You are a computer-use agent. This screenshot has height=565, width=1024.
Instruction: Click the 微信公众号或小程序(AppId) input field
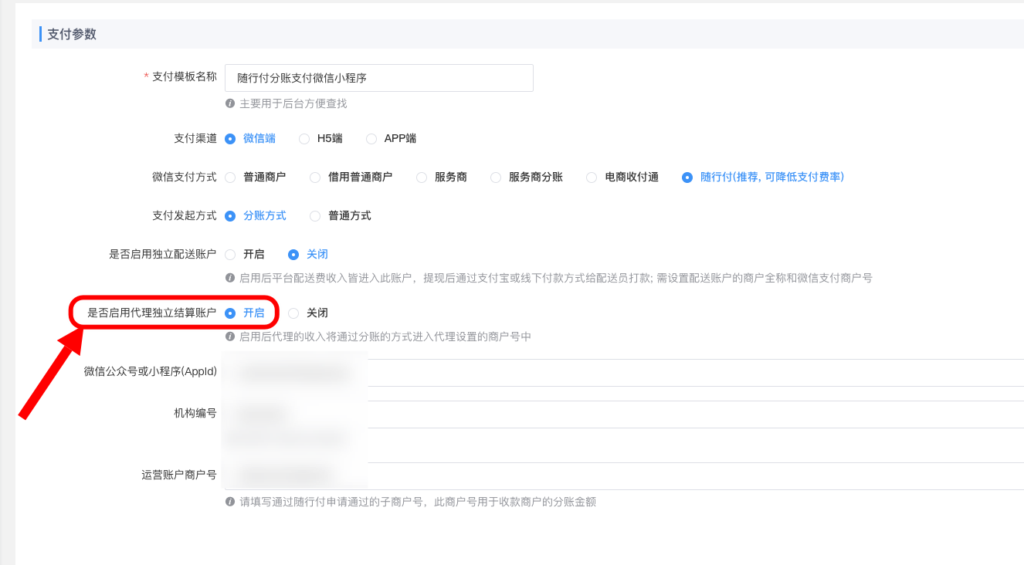point(624,372)
